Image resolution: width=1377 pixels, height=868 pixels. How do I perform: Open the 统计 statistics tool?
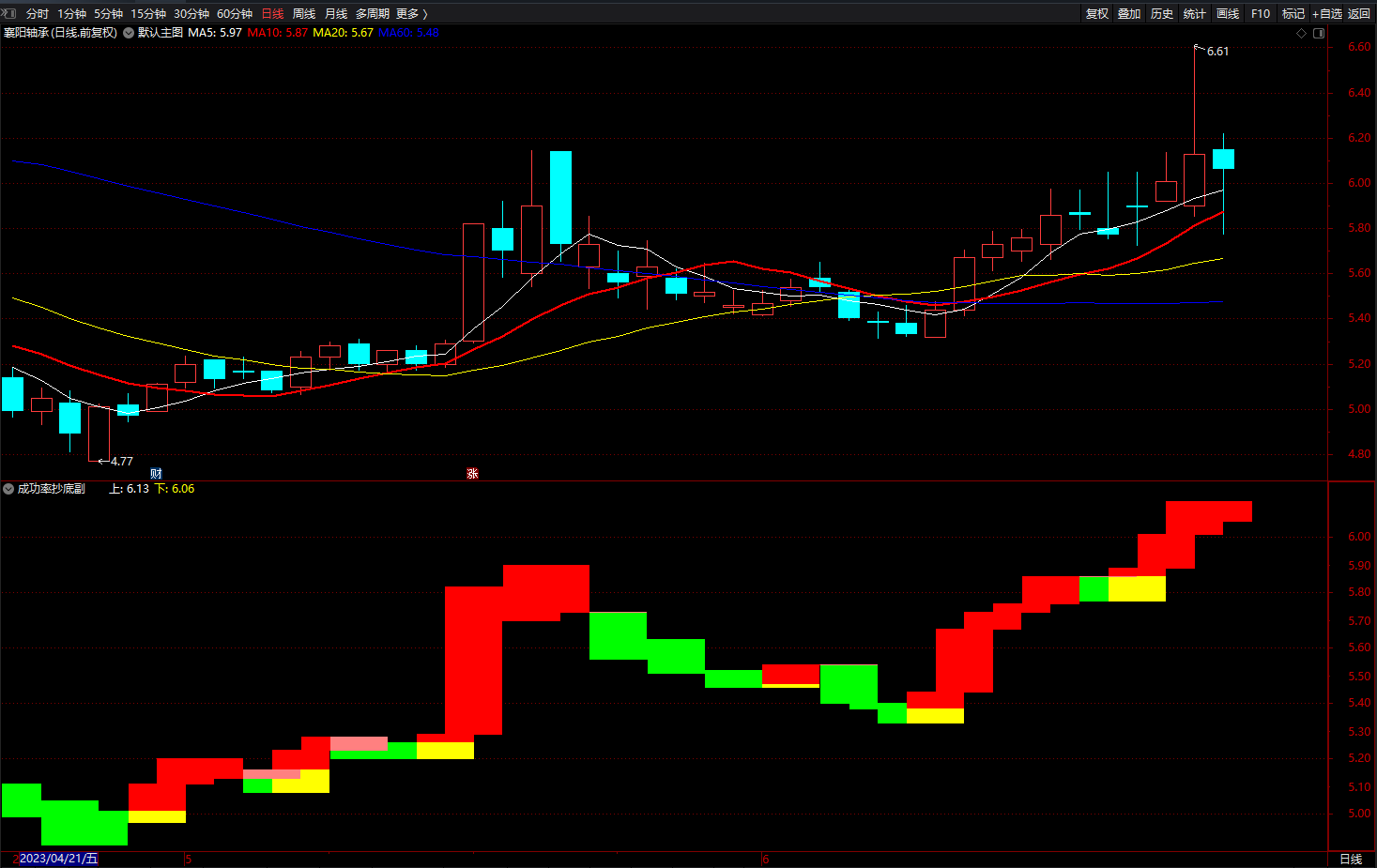pos(1195,13)
